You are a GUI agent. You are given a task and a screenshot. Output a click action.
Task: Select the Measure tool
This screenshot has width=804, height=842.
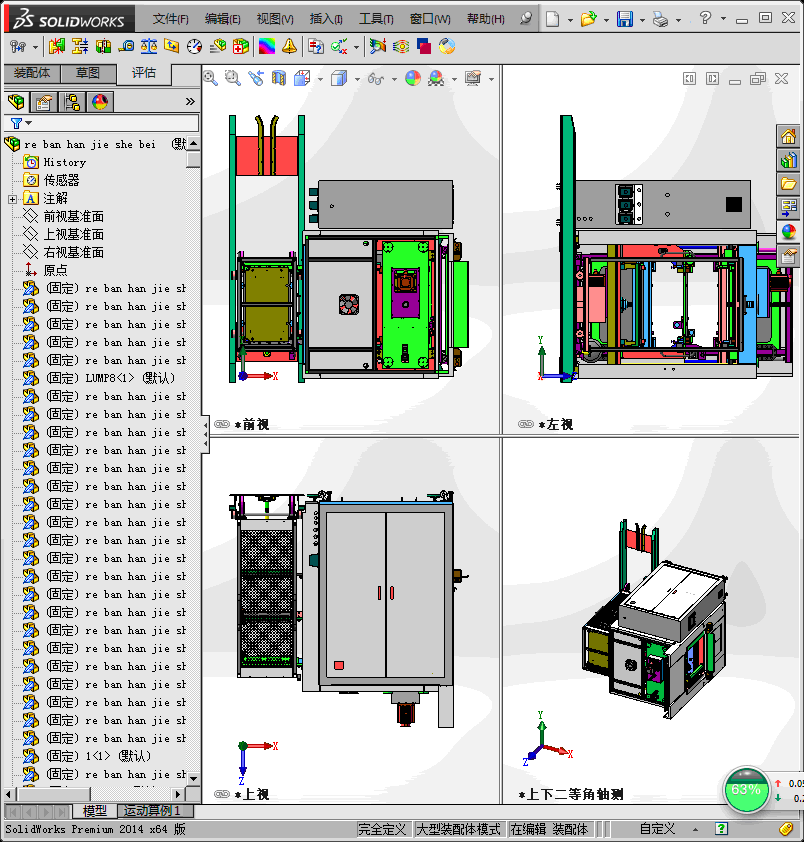(126, 47)
